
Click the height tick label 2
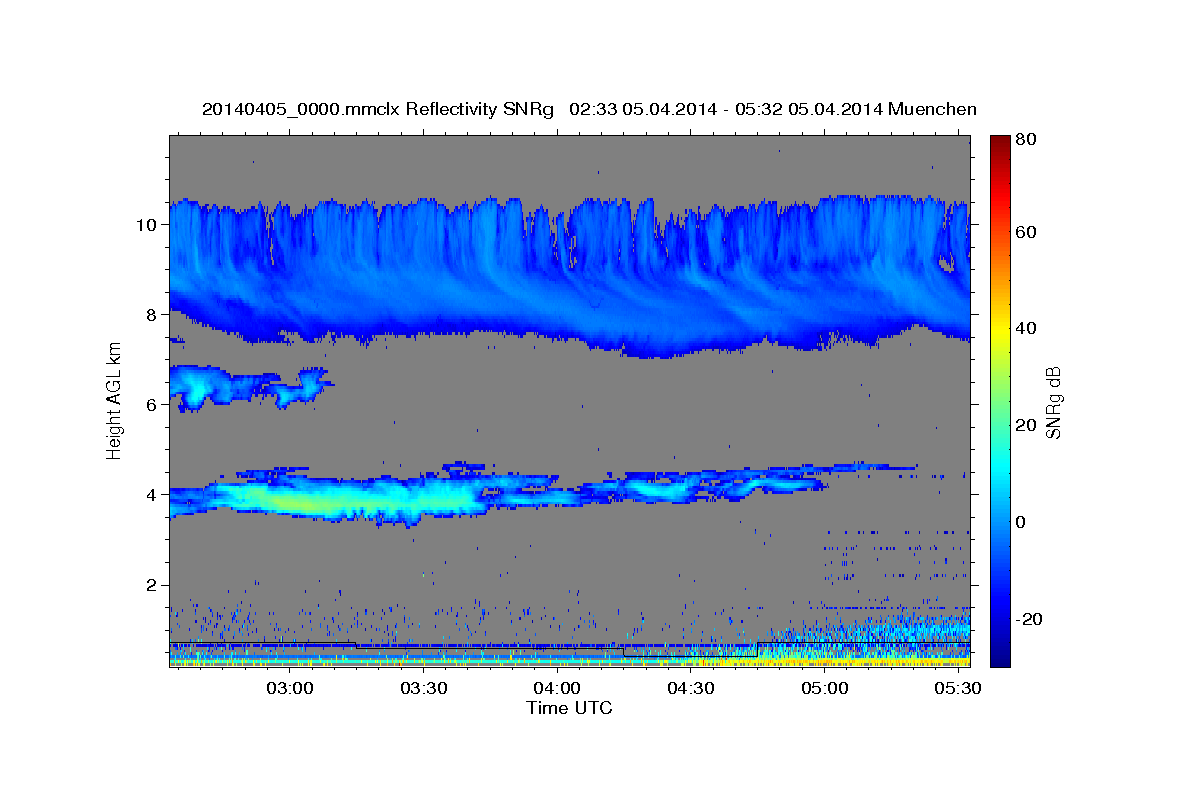151,585
